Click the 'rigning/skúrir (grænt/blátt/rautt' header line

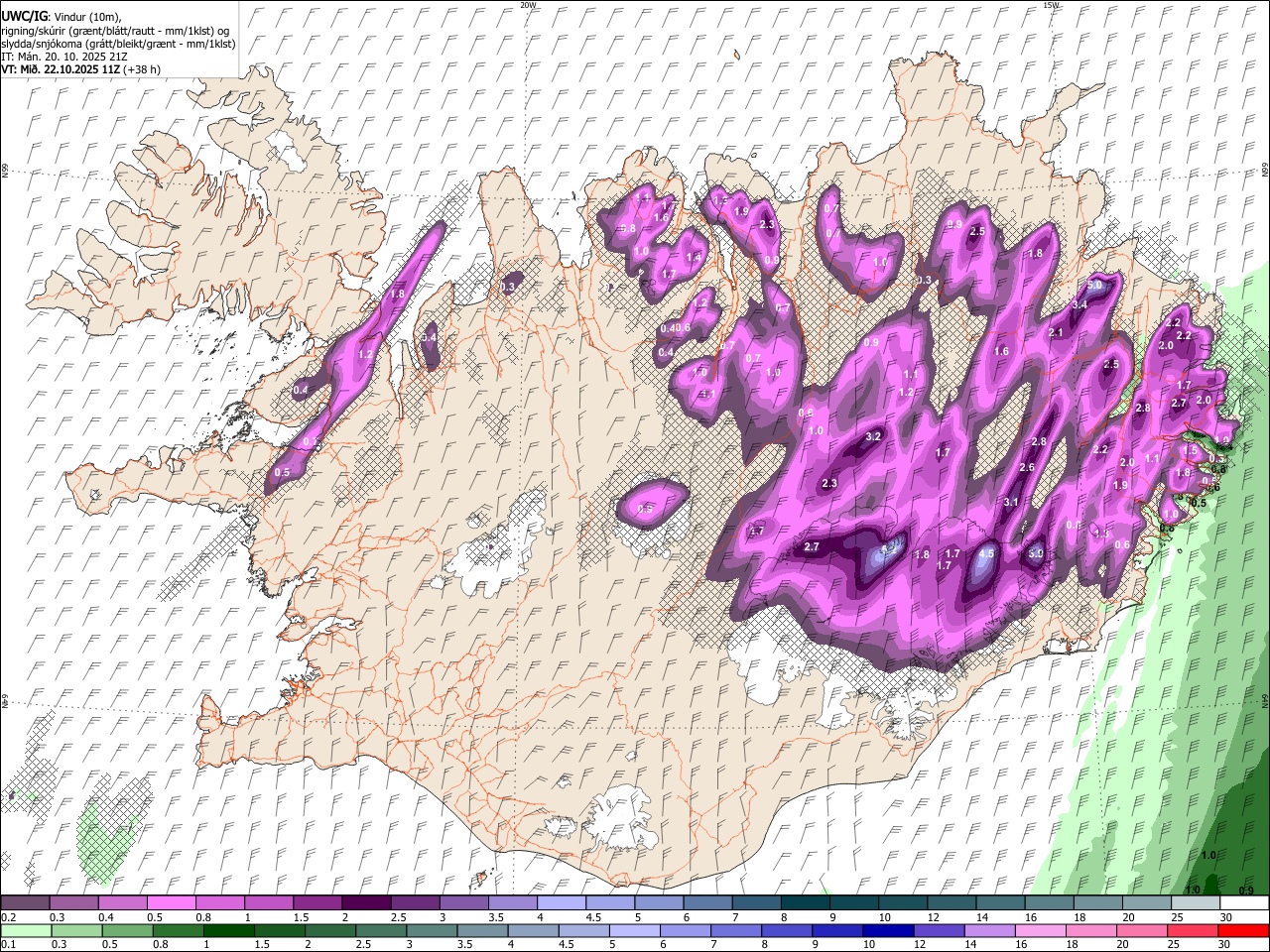115,31
